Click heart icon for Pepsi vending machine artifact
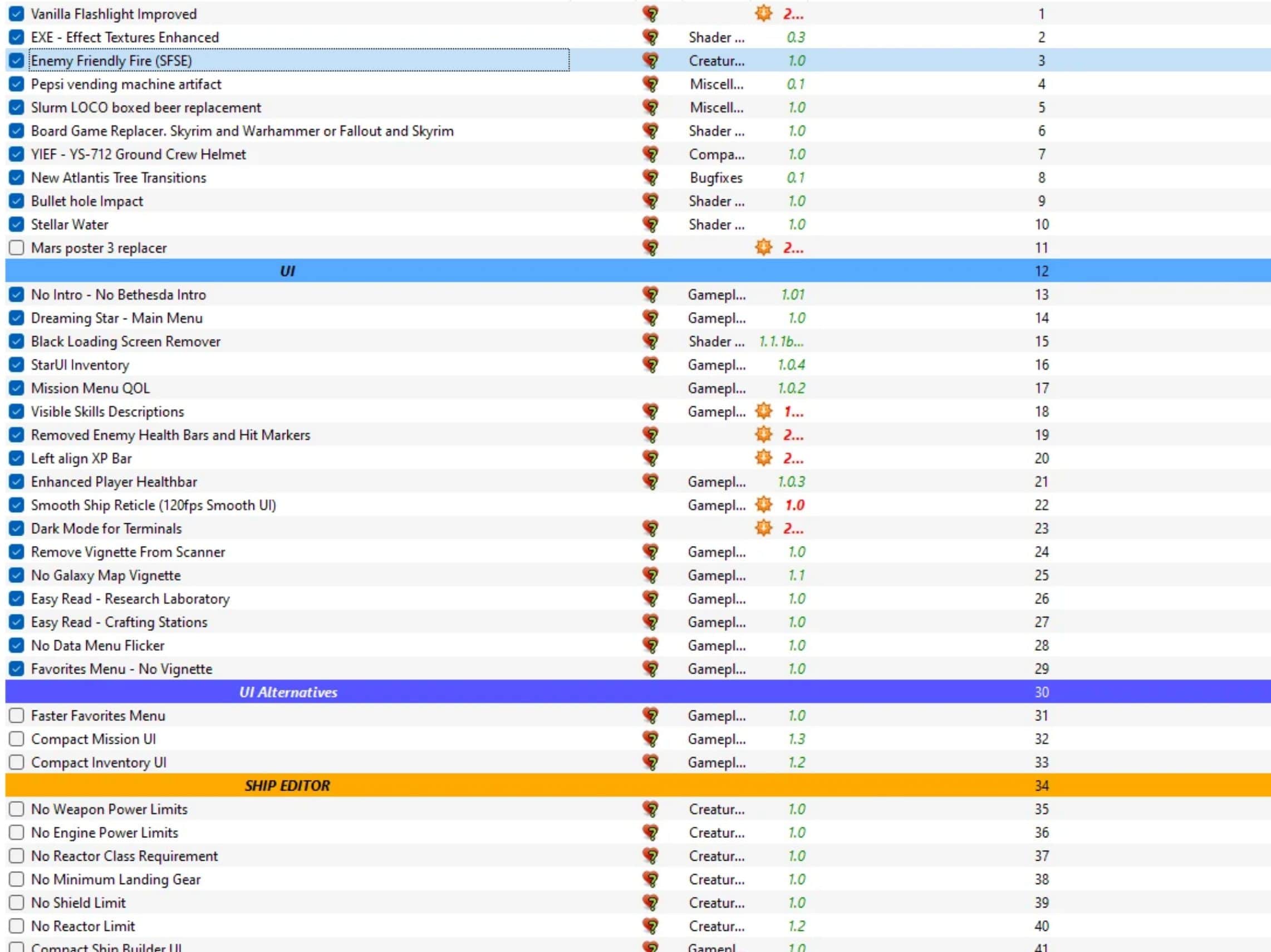1271x952 pixels. 650,85
